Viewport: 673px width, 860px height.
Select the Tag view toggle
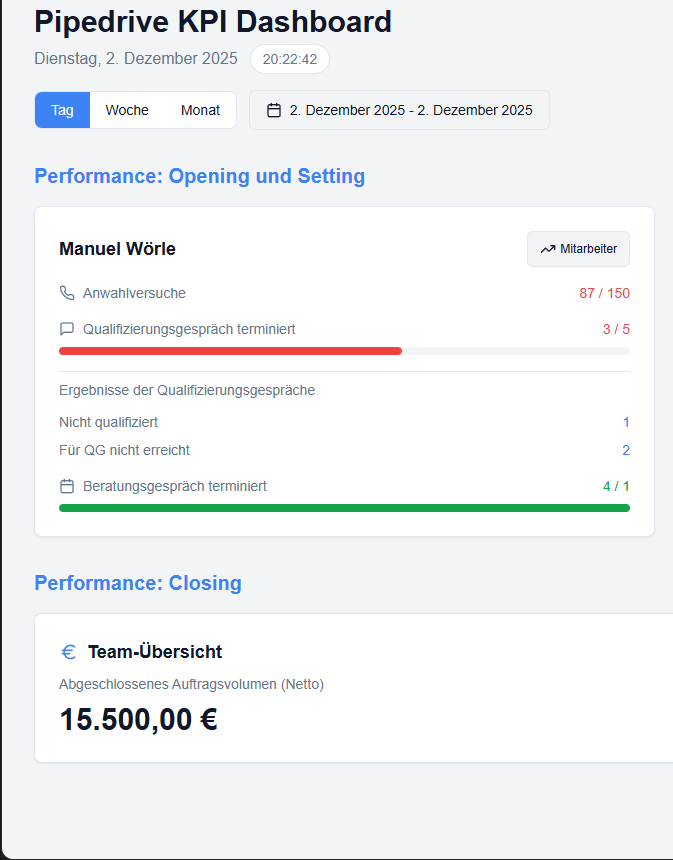[61, 110]
